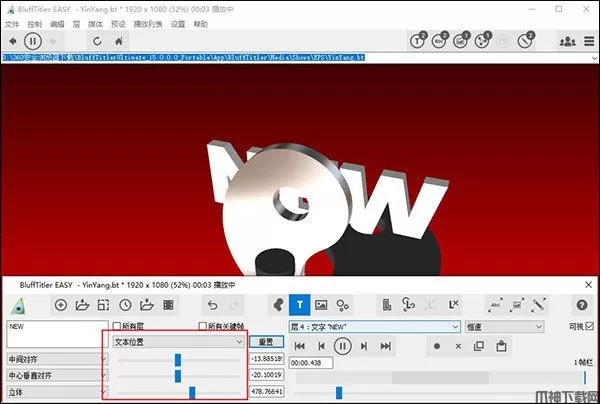Open the 恒速 dropdown
600x404 pixels.
504,326
